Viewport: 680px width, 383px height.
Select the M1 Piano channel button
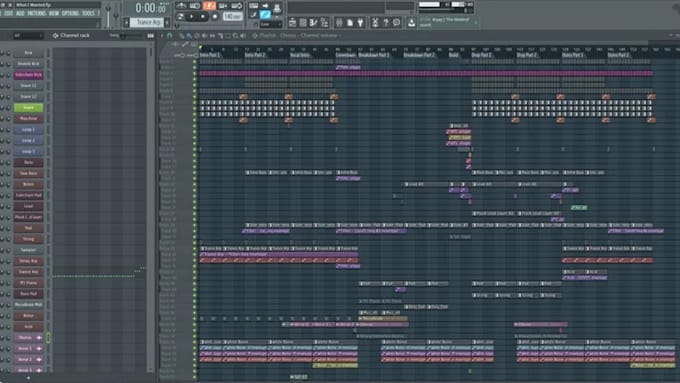pos(28,283)
